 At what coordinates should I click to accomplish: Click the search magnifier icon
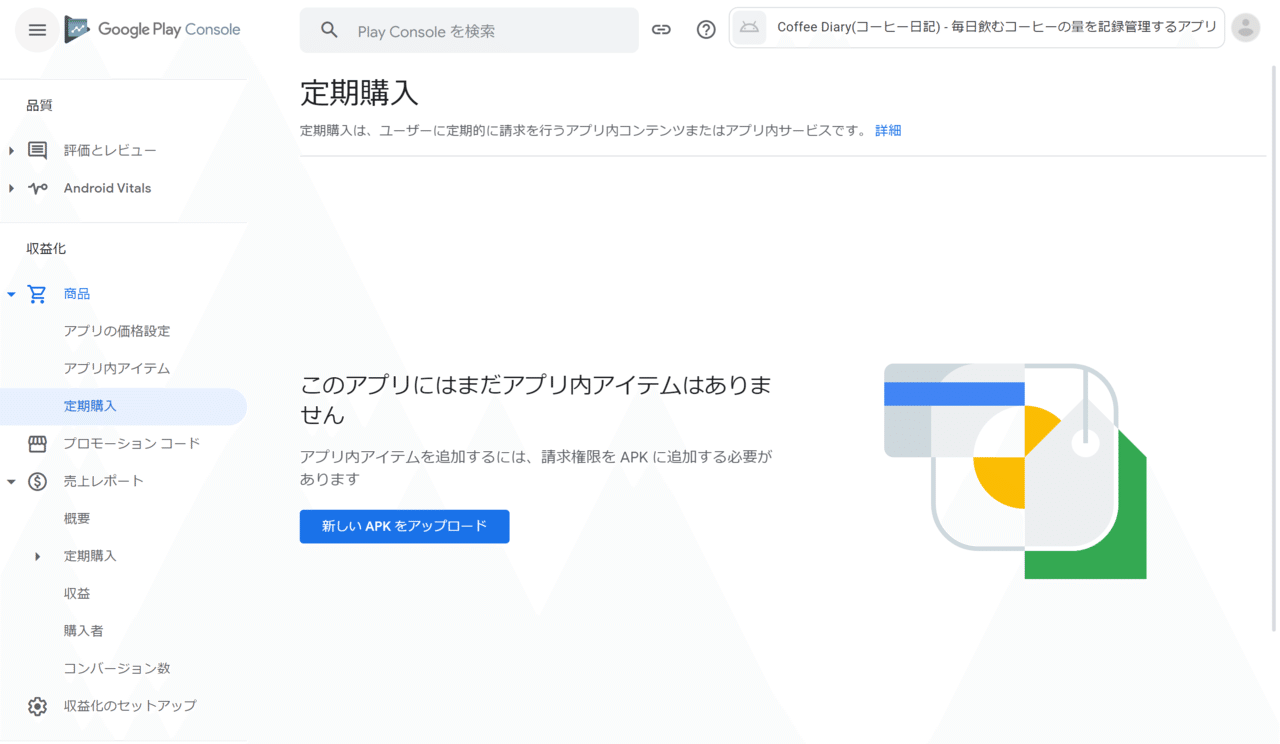329,30
